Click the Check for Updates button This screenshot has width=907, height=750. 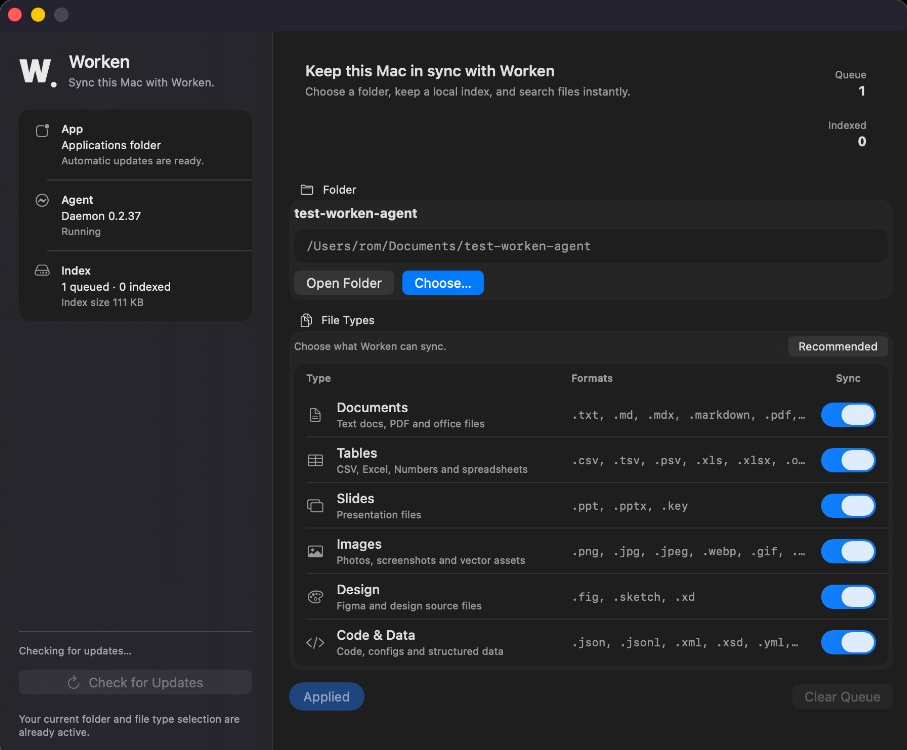(x=135, y=682)
